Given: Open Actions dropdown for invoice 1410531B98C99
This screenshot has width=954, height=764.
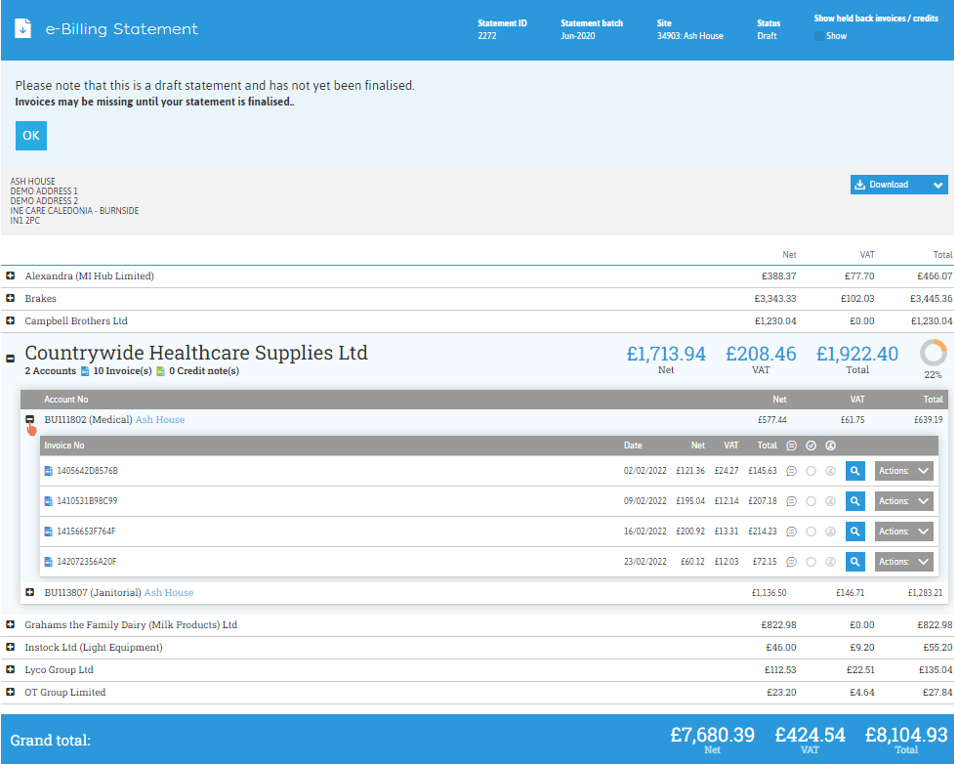Looking at the screenshot, I should (x=904, y=501).
